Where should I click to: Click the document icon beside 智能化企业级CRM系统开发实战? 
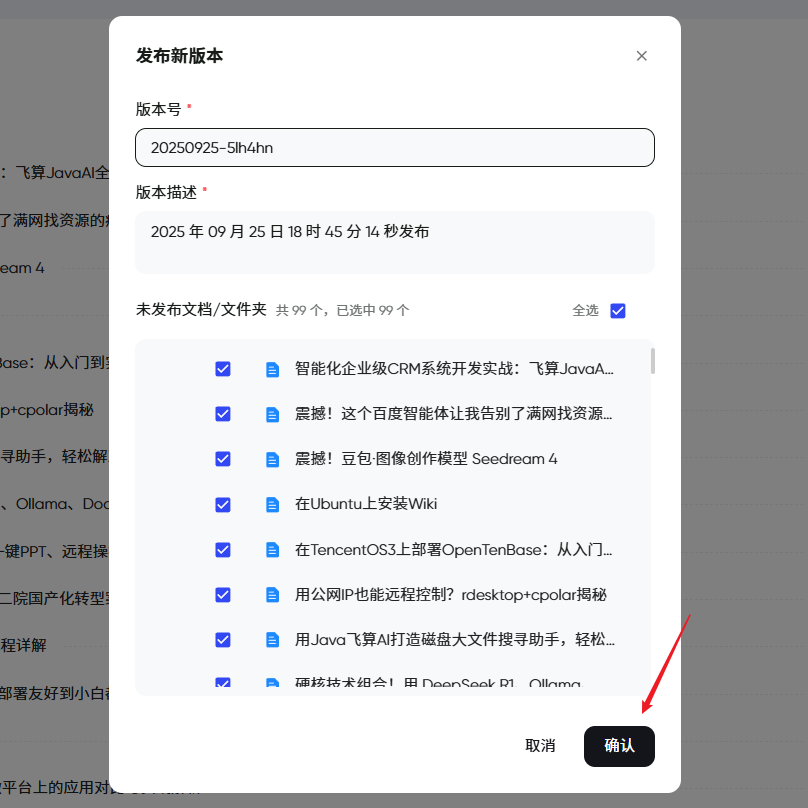tap(272, 368)
